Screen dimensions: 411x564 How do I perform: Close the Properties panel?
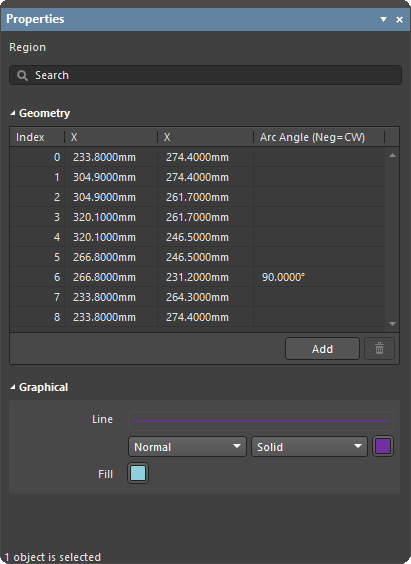399,19
